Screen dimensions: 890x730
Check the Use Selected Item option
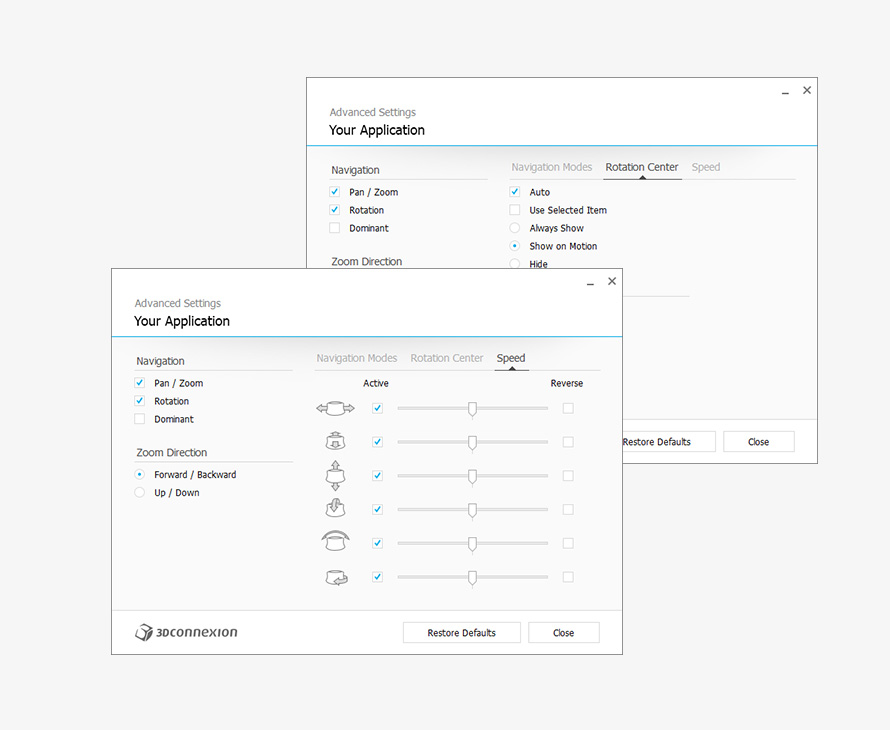click(x=515, y=210)
